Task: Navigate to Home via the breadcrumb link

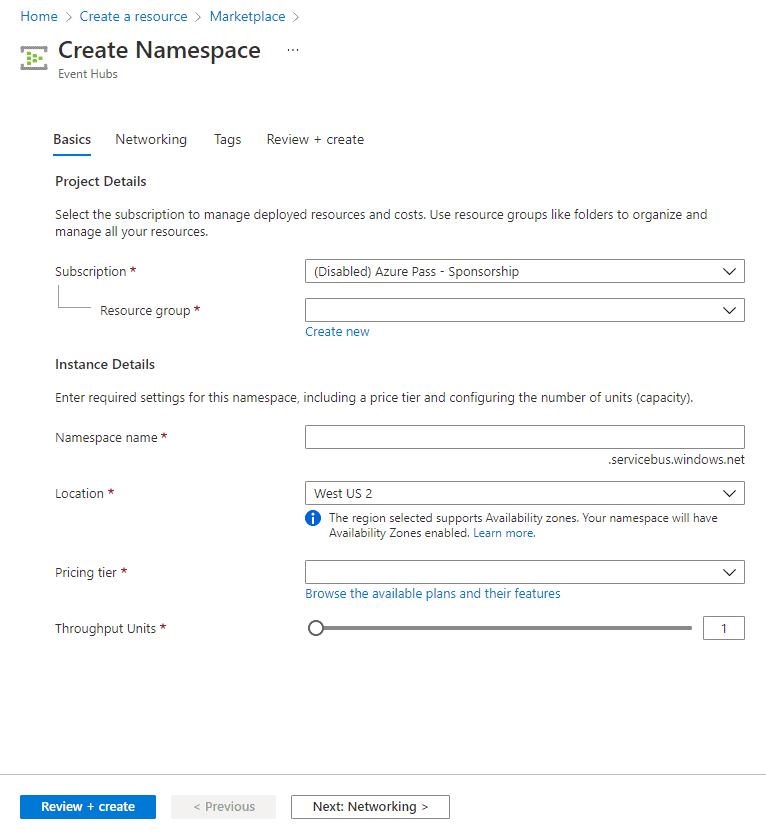Action: coord(38,16)
